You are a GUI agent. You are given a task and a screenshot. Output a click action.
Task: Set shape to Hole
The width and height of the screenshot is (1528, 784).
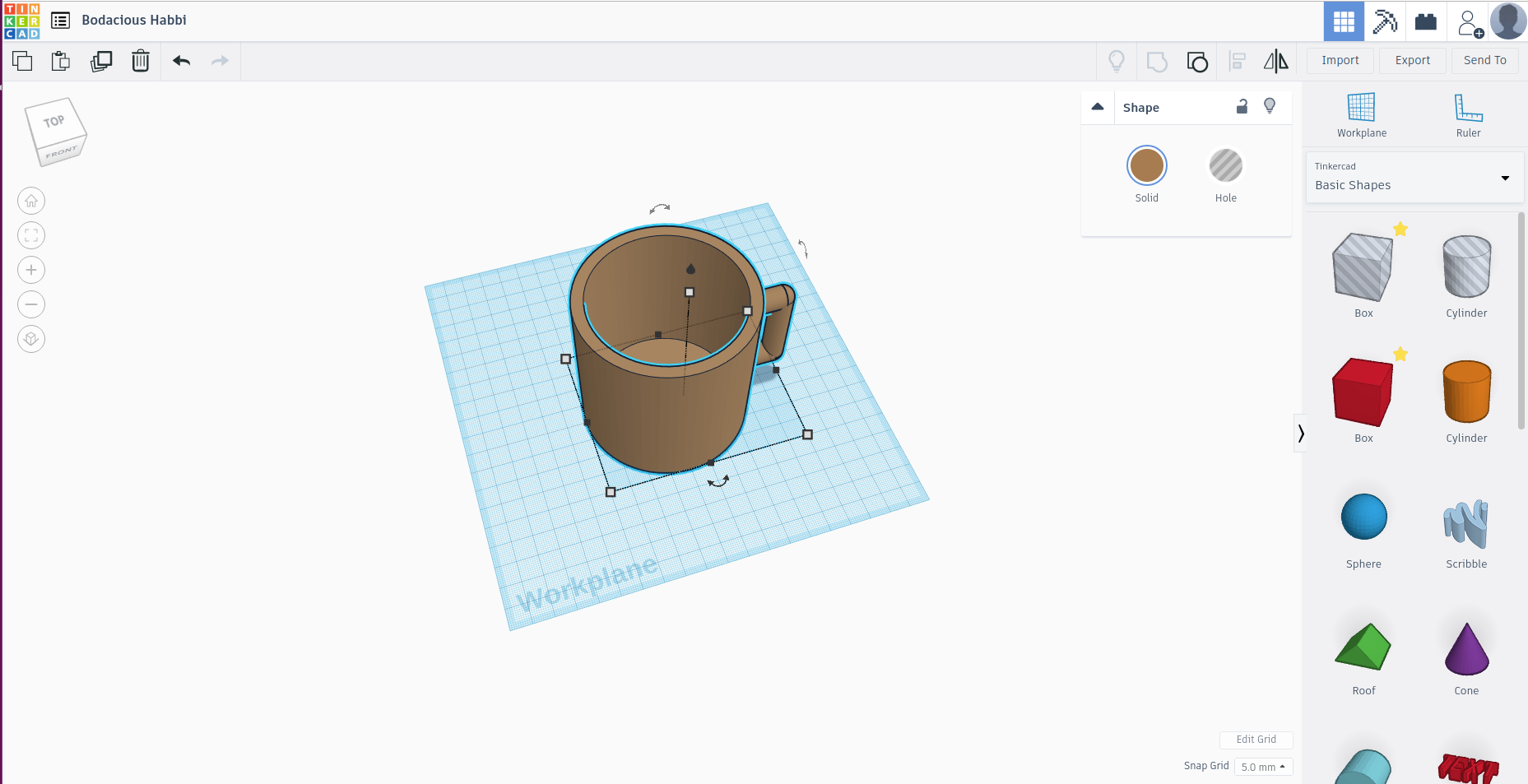point(1226,166)
